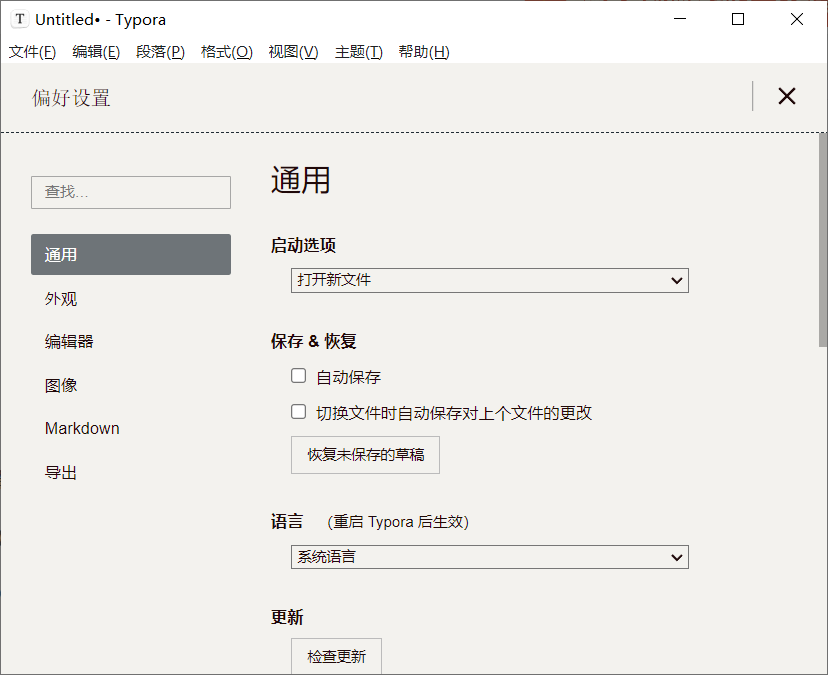Select the 通用 settings category
828x675 pixels.
point(131,255)
